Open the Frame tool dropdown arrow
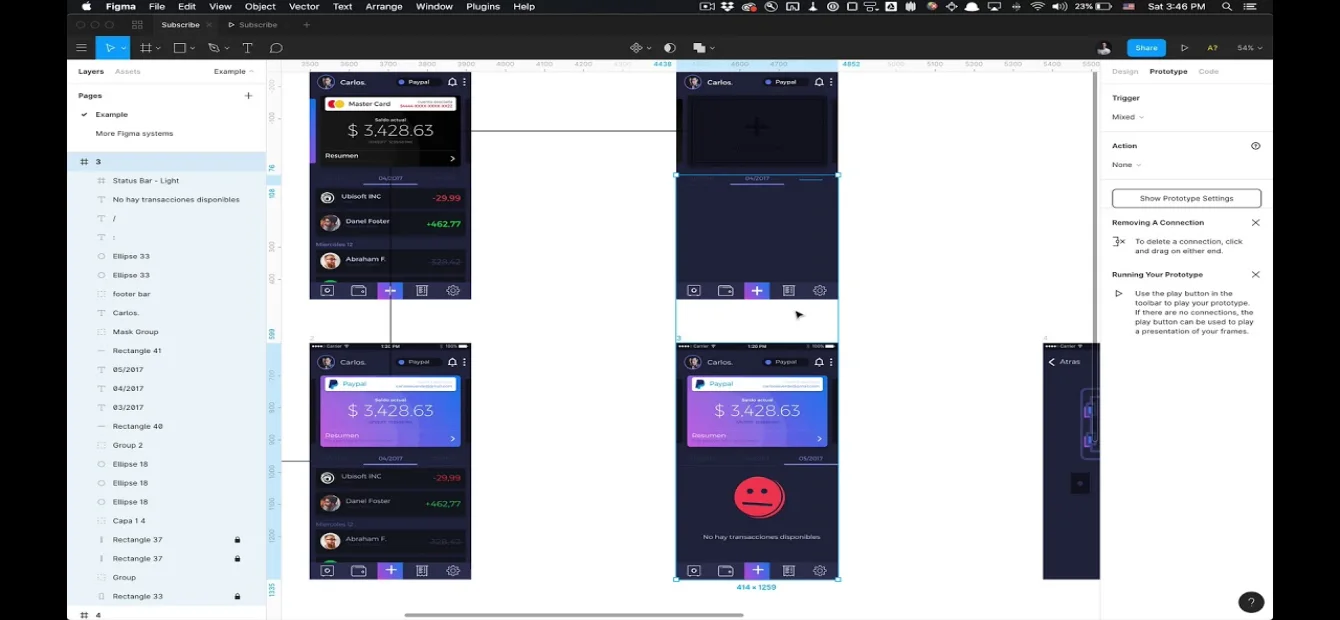Viewport: 1340px width, 620px height. click(158, 48)
